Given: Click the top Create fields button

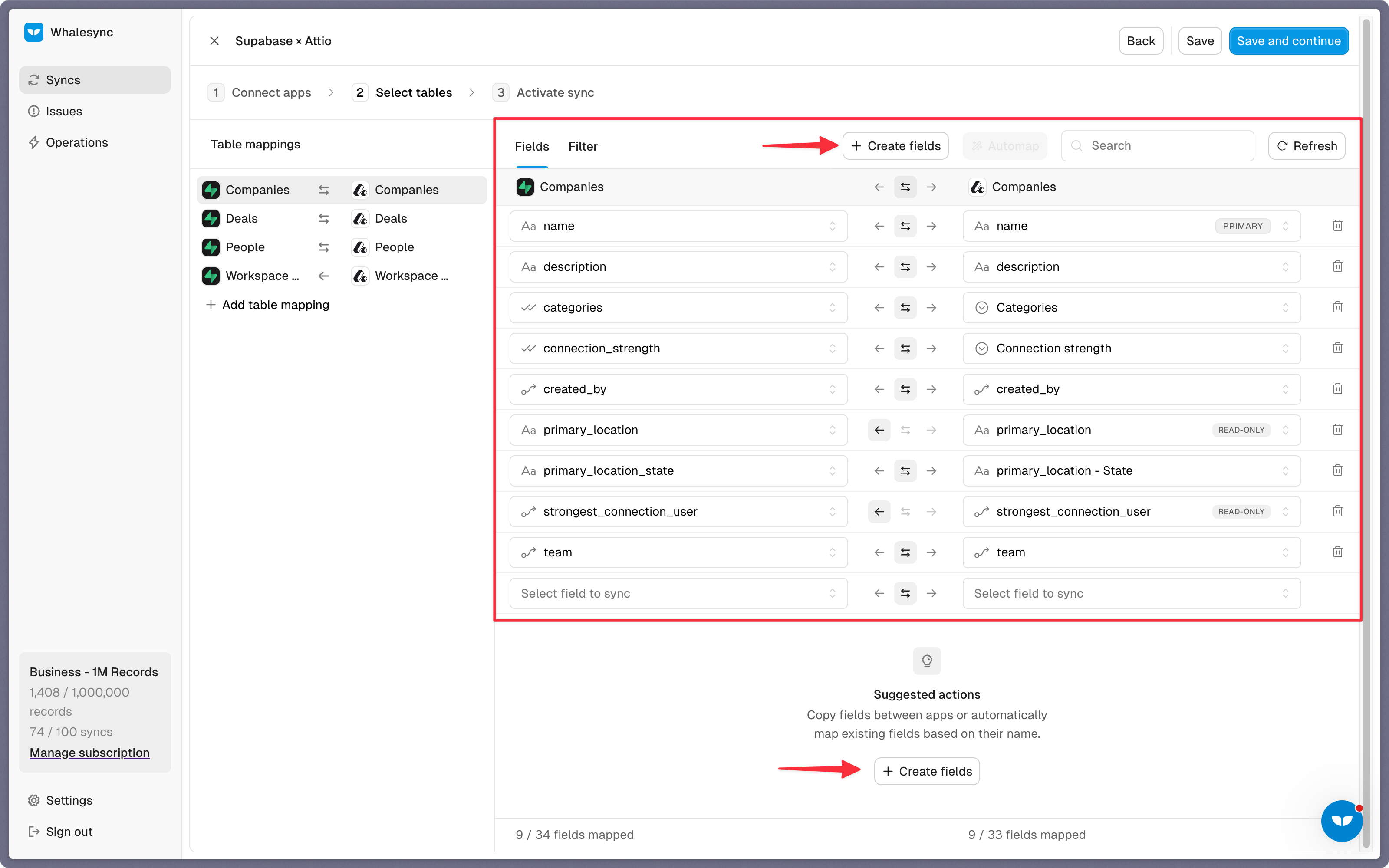Looking at the screenshot, I should pyautogui.click(x=895, y=146).
